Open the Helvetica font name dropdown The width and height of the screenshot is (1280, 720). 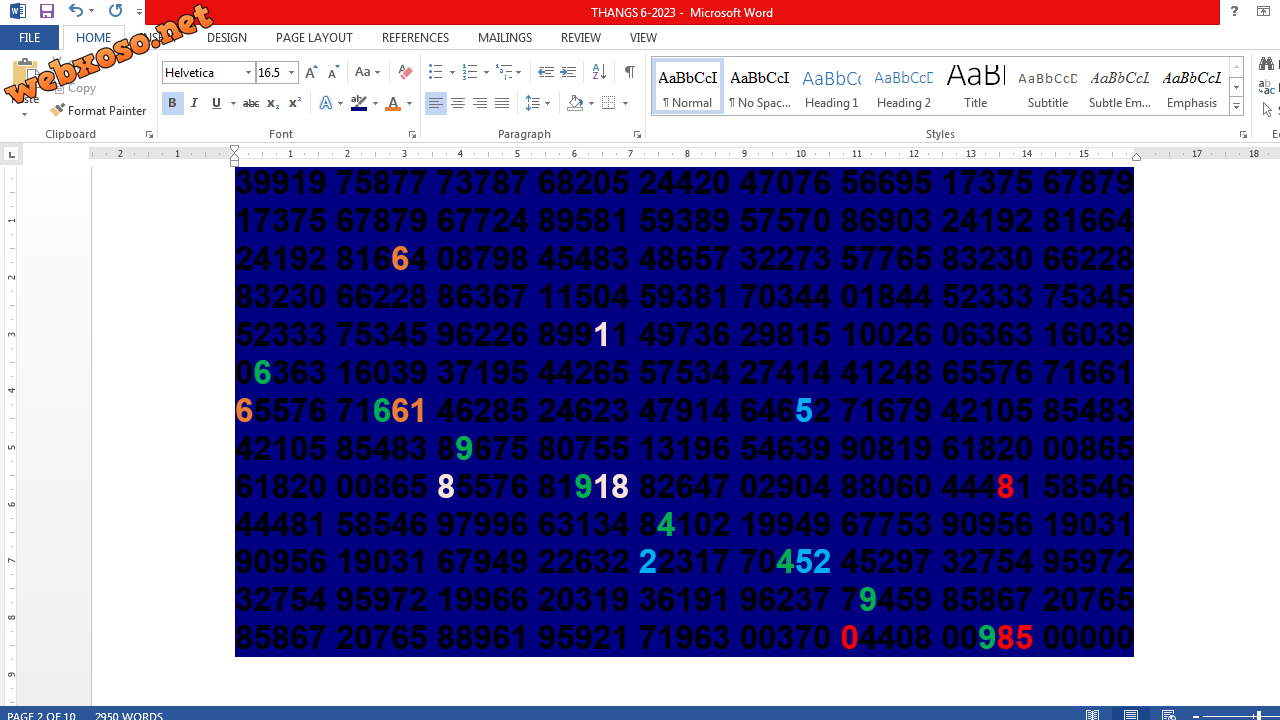click(249, 73)
